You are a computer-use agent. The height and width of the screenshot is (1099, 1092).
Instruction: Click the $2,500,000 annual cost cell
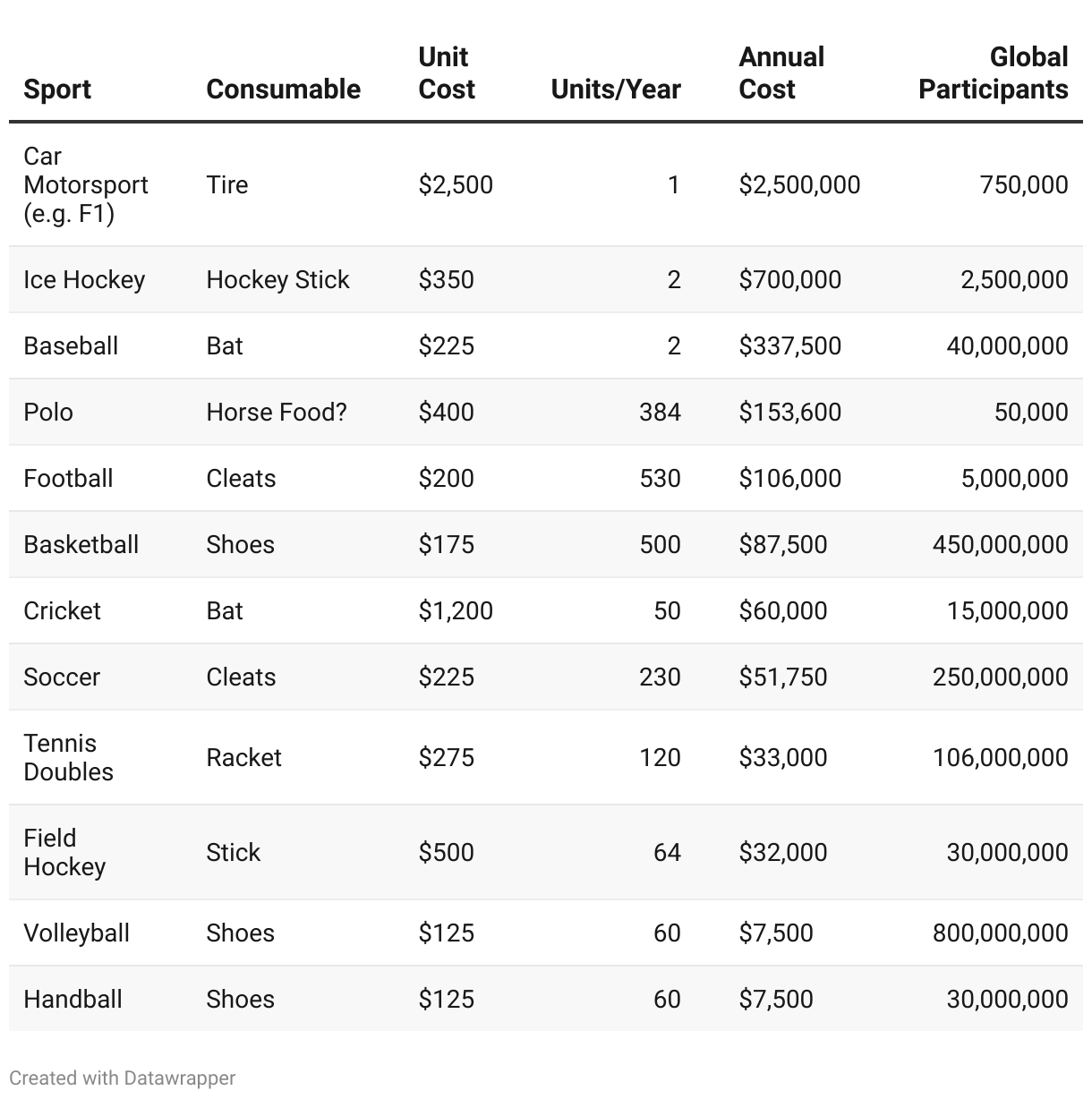point(799,184)
